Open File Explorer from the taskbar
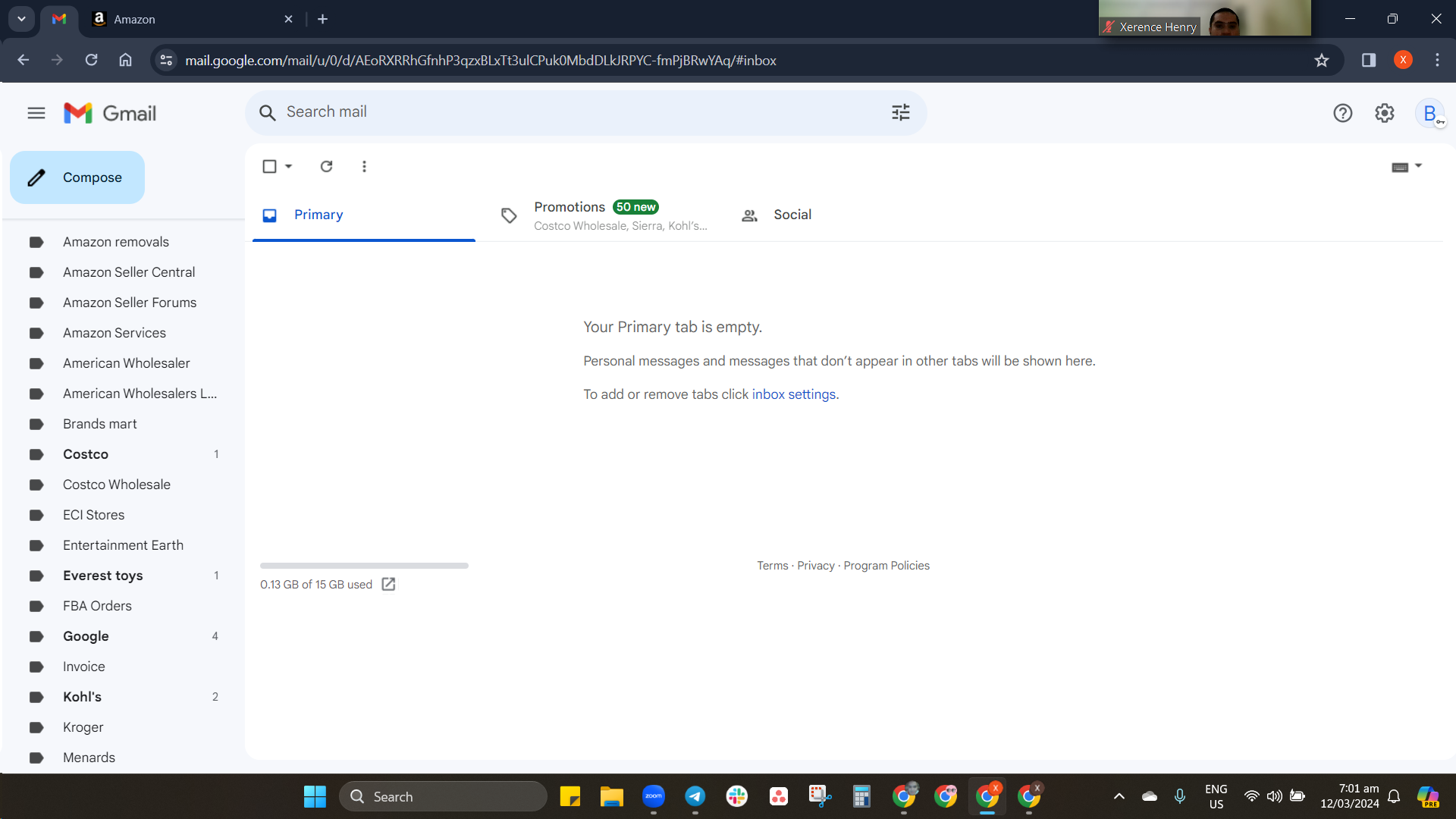This screenshot has height=819, width=1456. pos(612,796)
